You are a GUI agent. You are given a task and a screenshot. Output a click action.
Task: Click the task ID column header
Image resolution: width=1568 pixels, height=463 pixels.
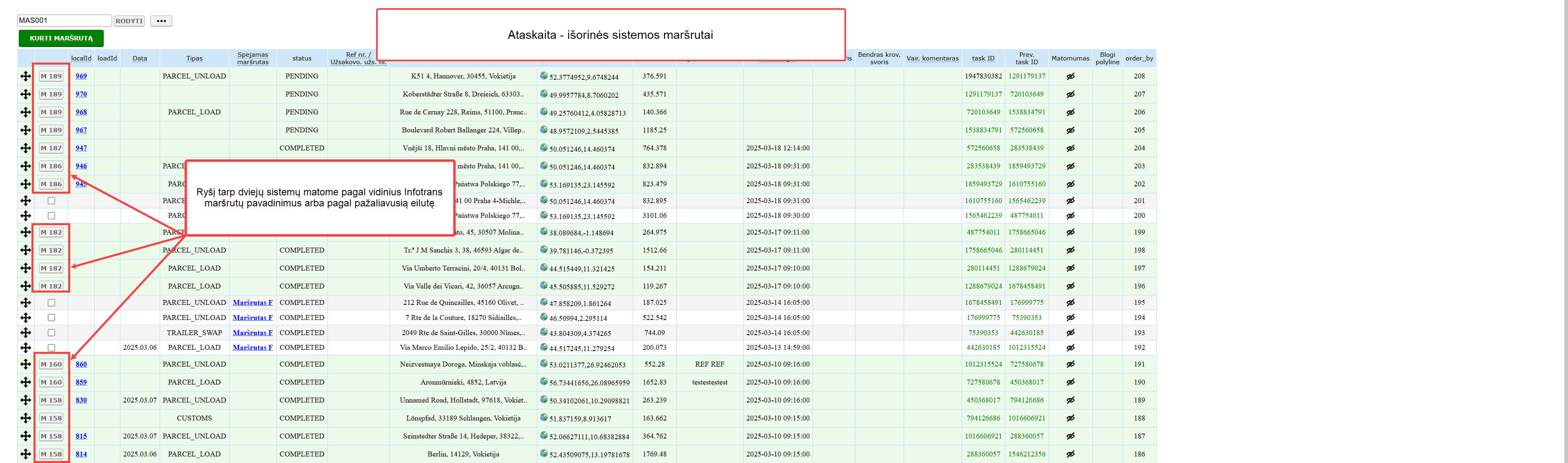tap(983, 58)
